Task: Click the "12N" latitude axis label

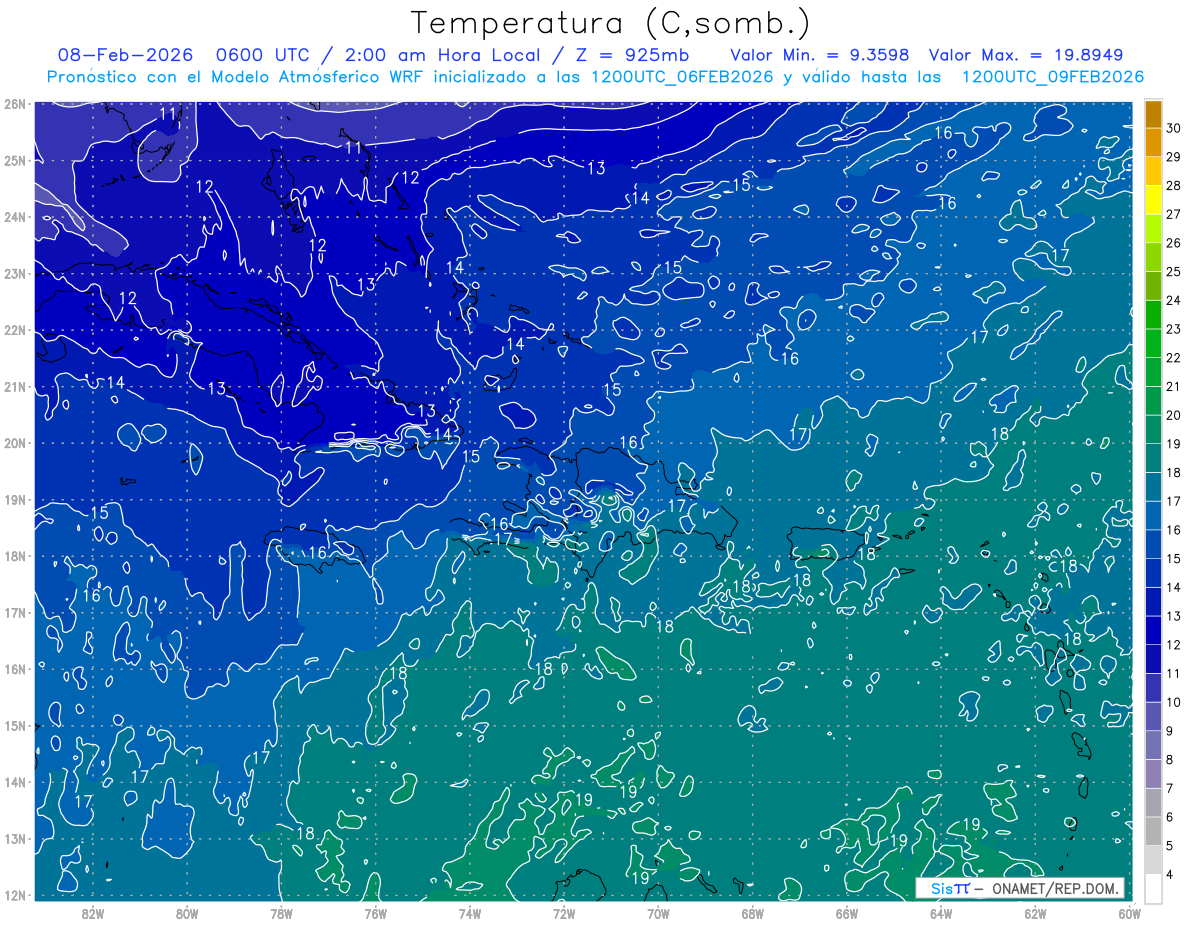Action: (15, 895)
